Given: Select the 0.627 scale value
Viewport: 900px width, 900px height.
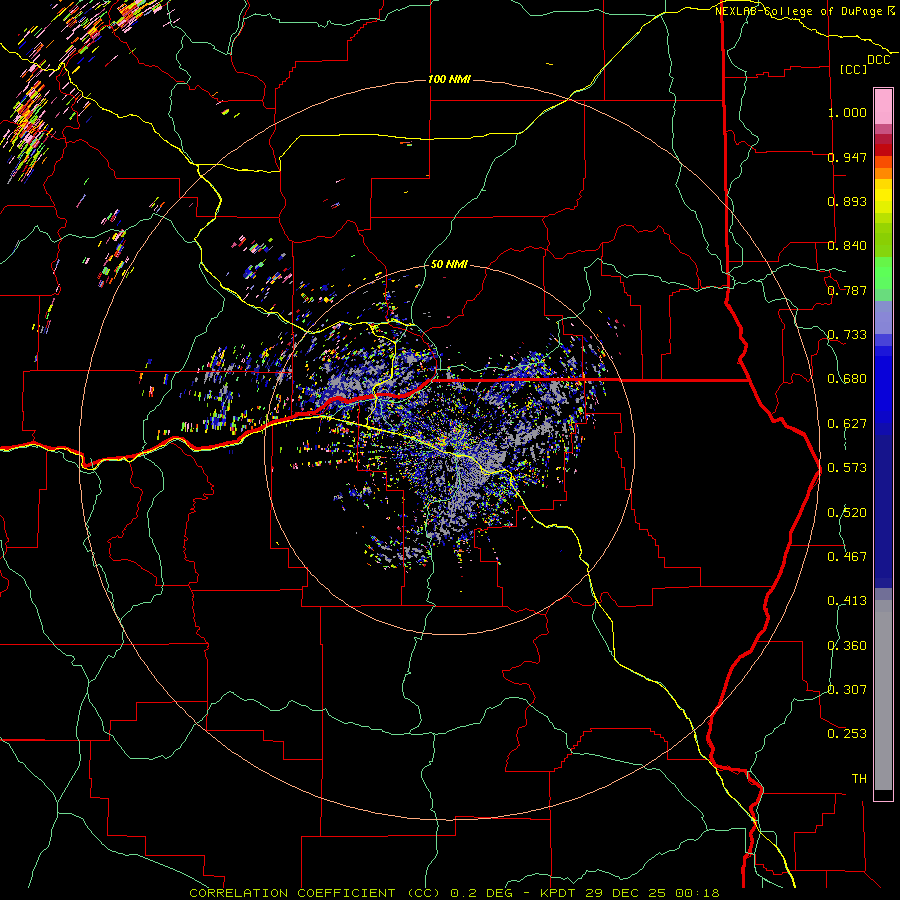Looking at the screenshot, I should [847, 424].
